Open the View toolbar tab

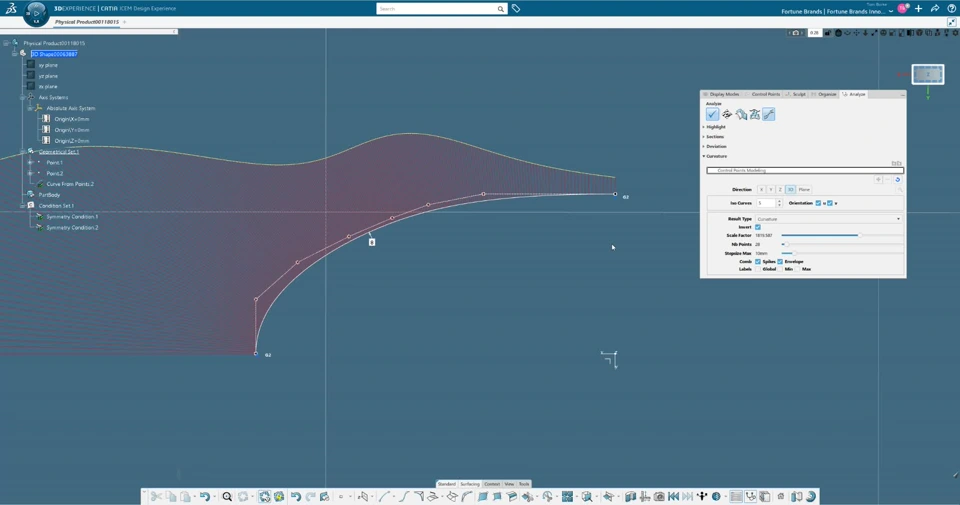[x=509, y=484]
